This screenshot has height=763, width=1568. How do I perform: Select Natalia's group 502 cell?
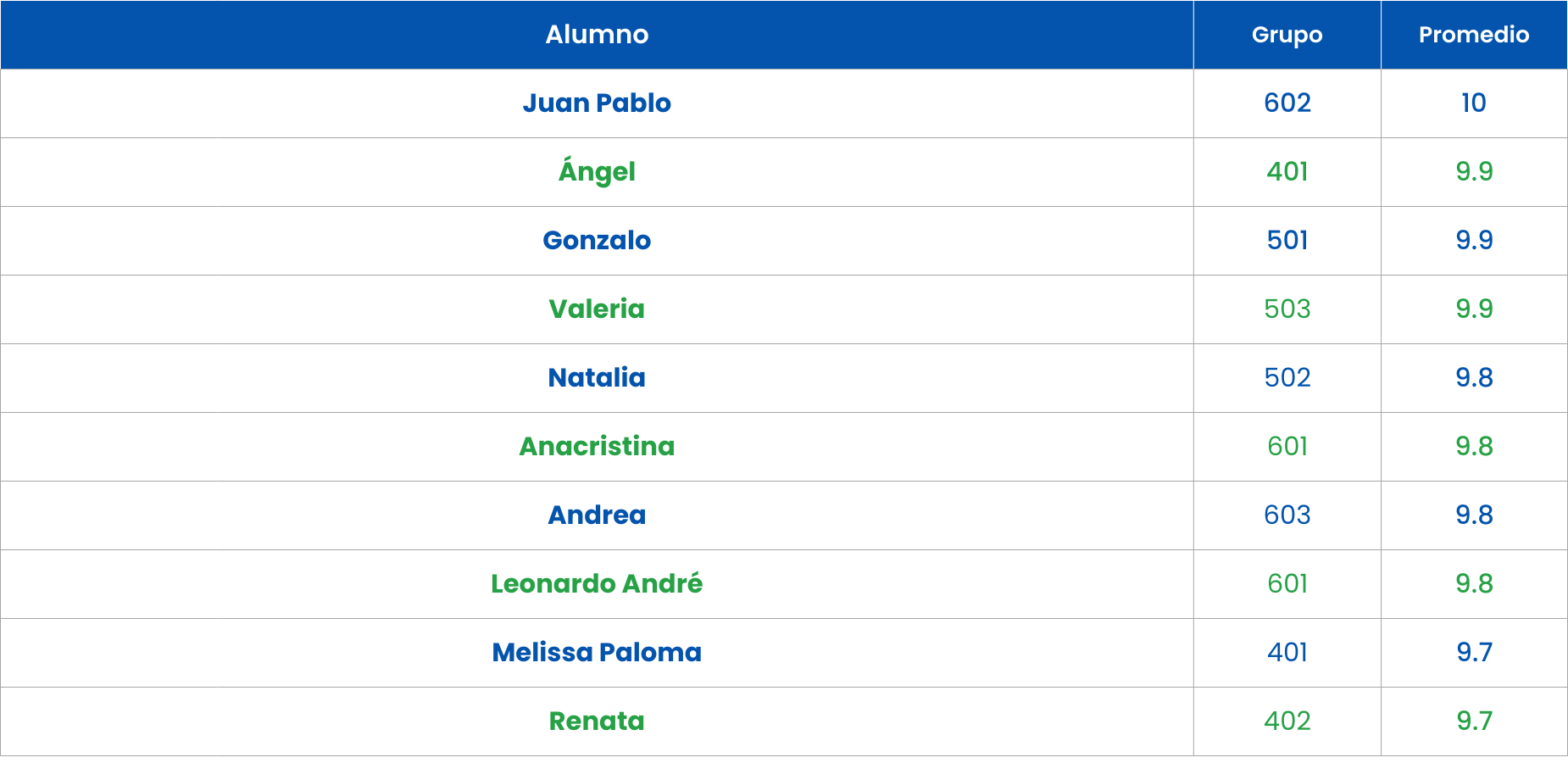pyautogui.click(x=1287, y=378)
